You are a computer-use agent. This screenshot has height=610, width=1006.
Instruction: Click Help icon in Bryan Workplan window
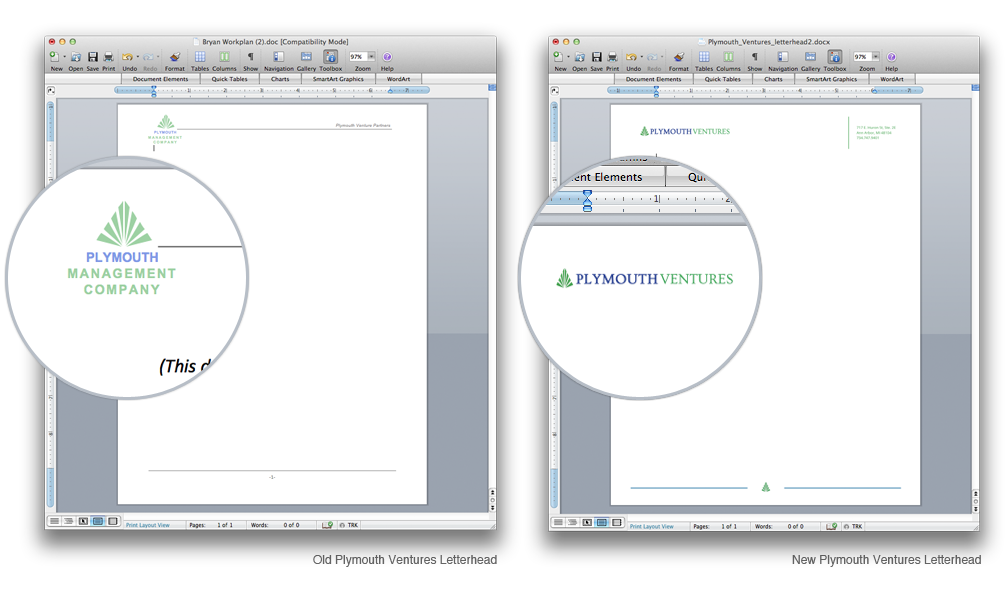tap(387, 57)
